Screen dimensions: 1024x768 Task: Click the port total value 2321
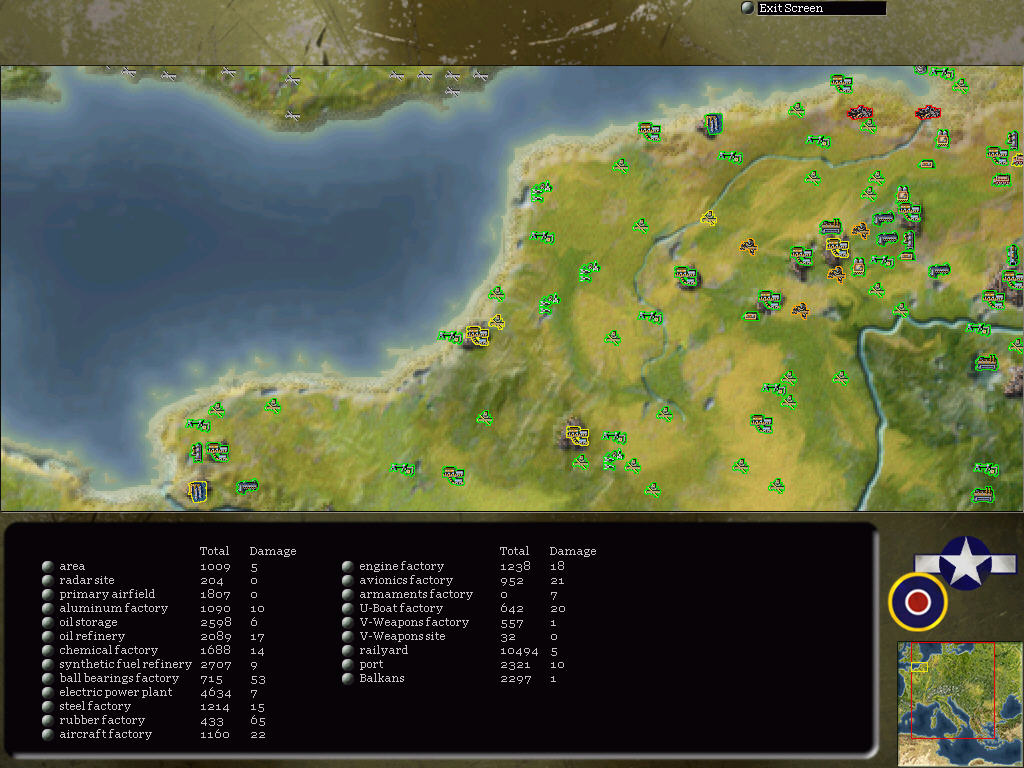[515, 665]
